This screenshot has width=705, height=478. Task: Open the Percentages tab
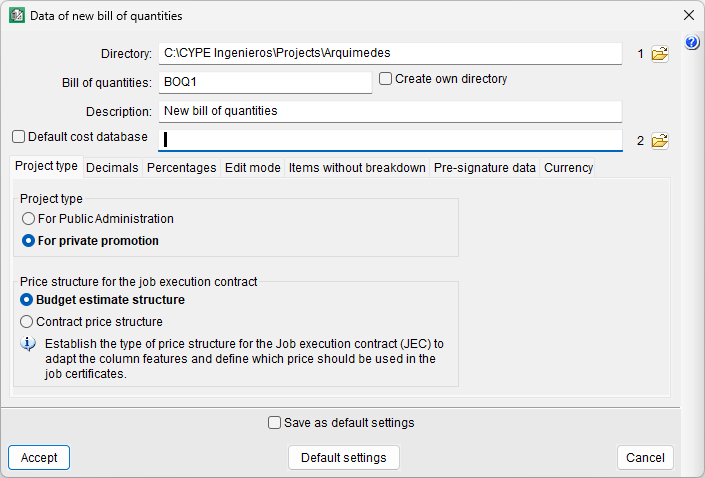click(x=181, y=168)
